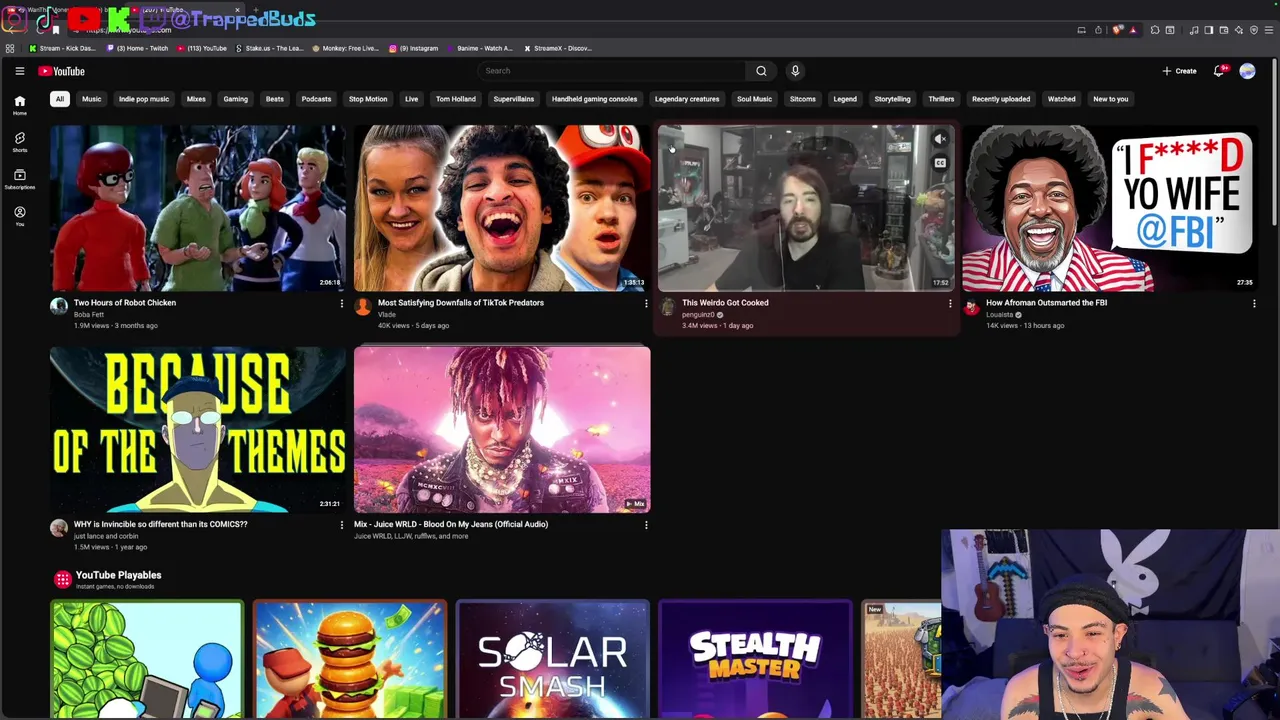
Task: Open options for This Weirdo Got Cooked
Action: 950,303
